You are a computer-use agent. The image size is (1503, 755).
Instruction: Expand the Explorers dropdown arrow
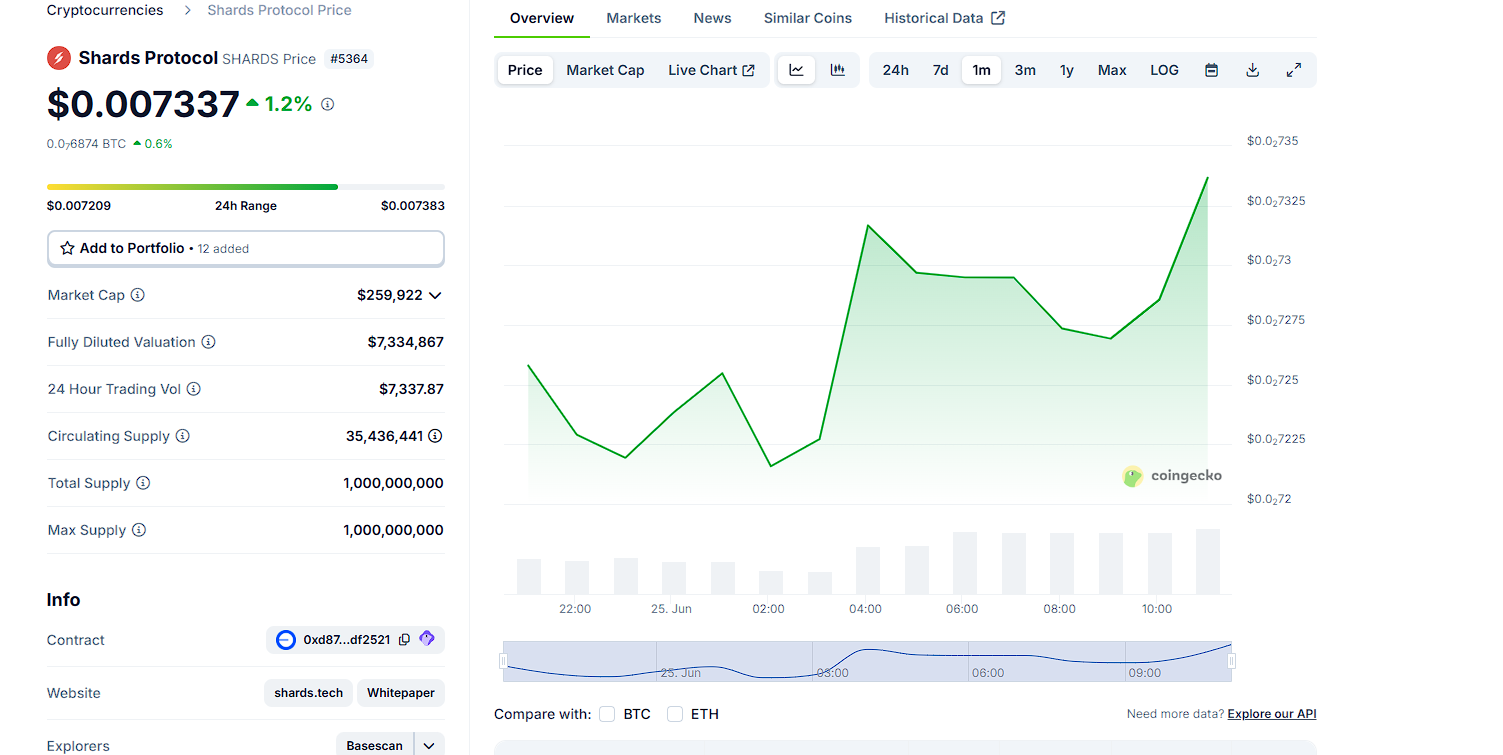point(429,746)
